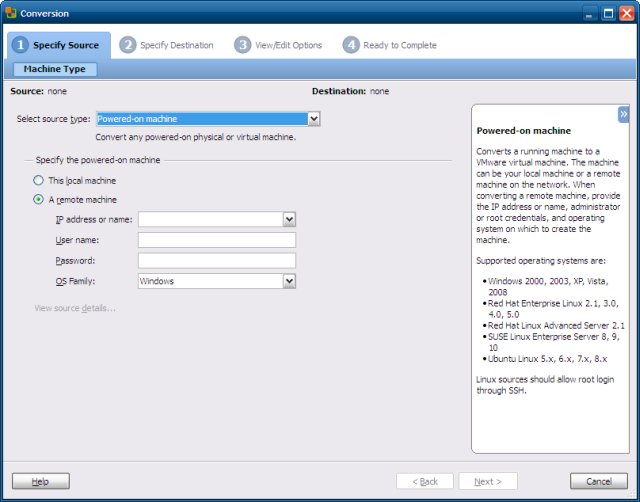Expand the IP address or name dropdown

click(x=289, y=220)
